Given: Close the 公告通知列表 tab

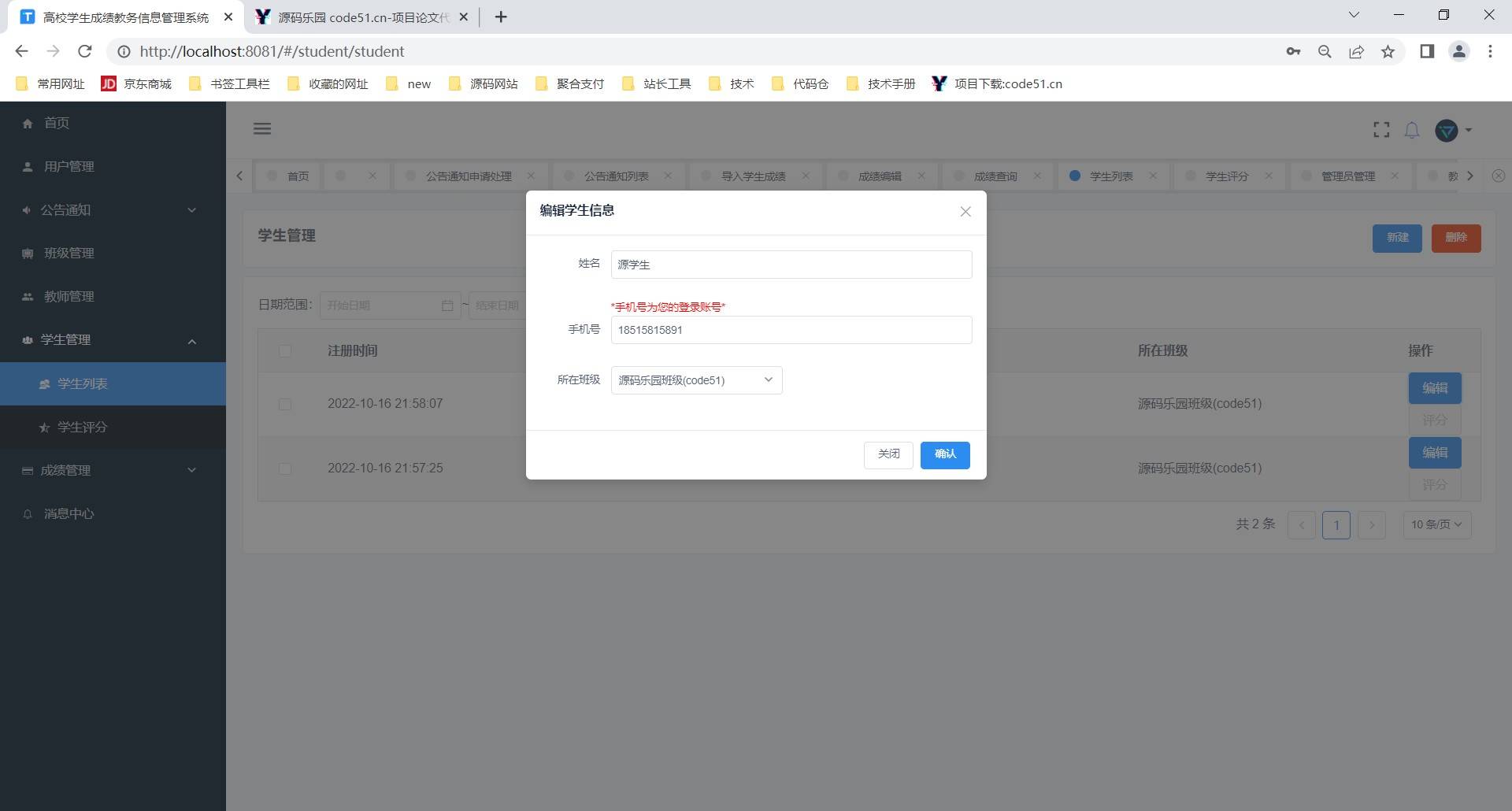Looking at the screenshot, I should (668, 176).
